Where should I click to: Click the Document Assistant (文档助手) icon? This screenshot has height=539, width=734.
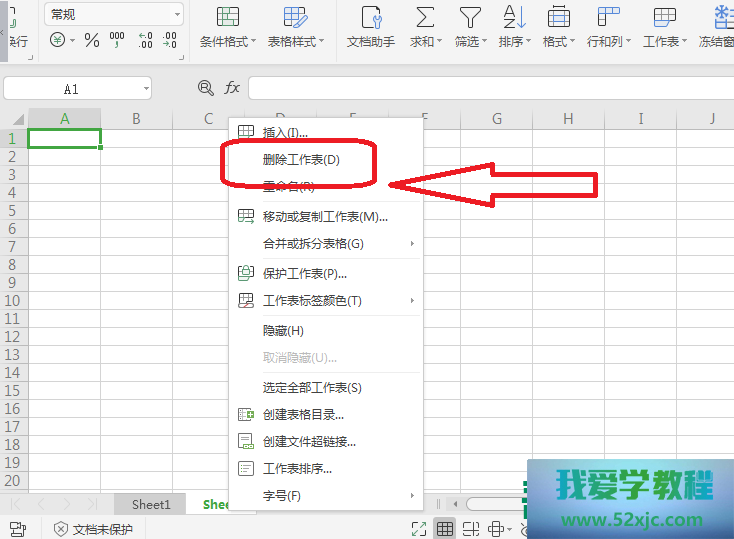[x=371, y=17]
